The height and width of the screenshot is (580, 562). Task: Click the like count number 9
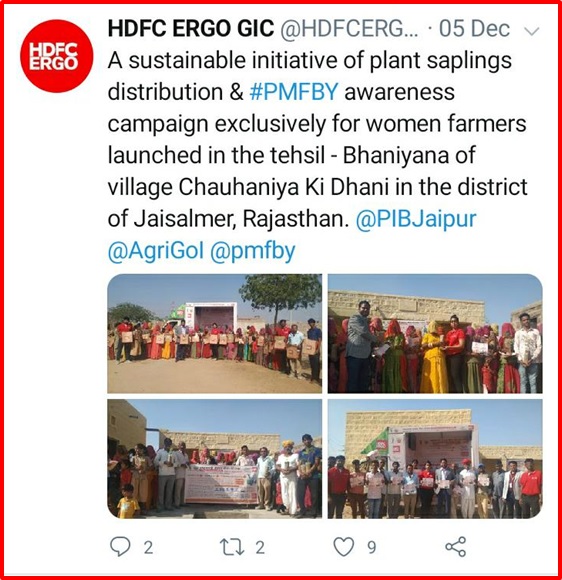point(372,547)
